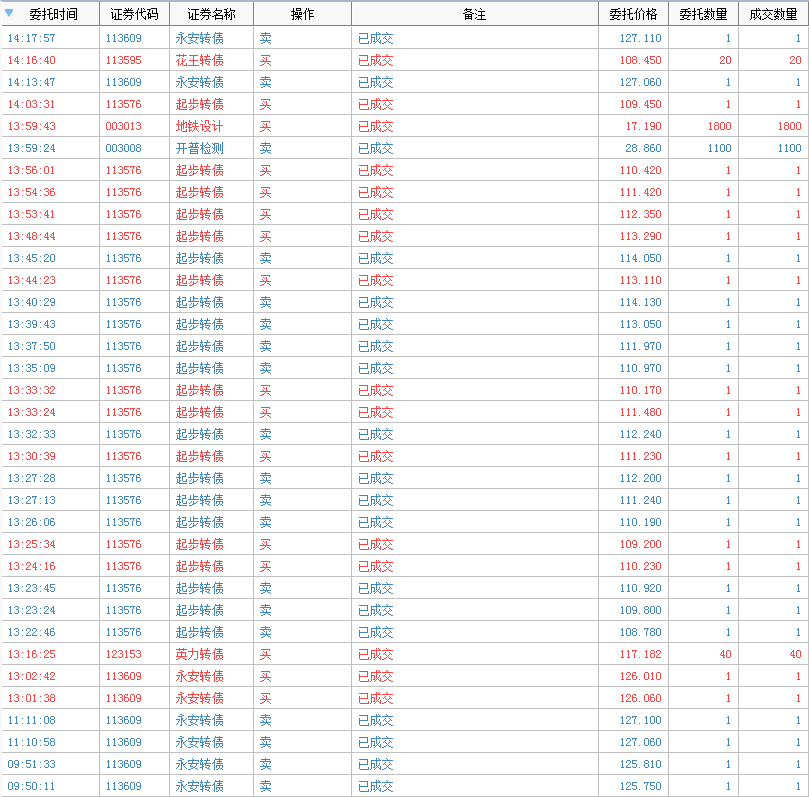Click code 123153 cell
This screenshot has height=797, width=809.
pyautogui.click(x=123, y=654)
